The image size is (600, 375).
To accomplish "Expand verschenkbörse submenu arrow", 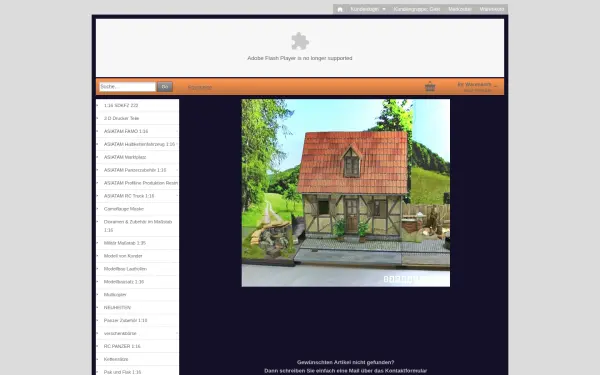I will pos(177,333).
